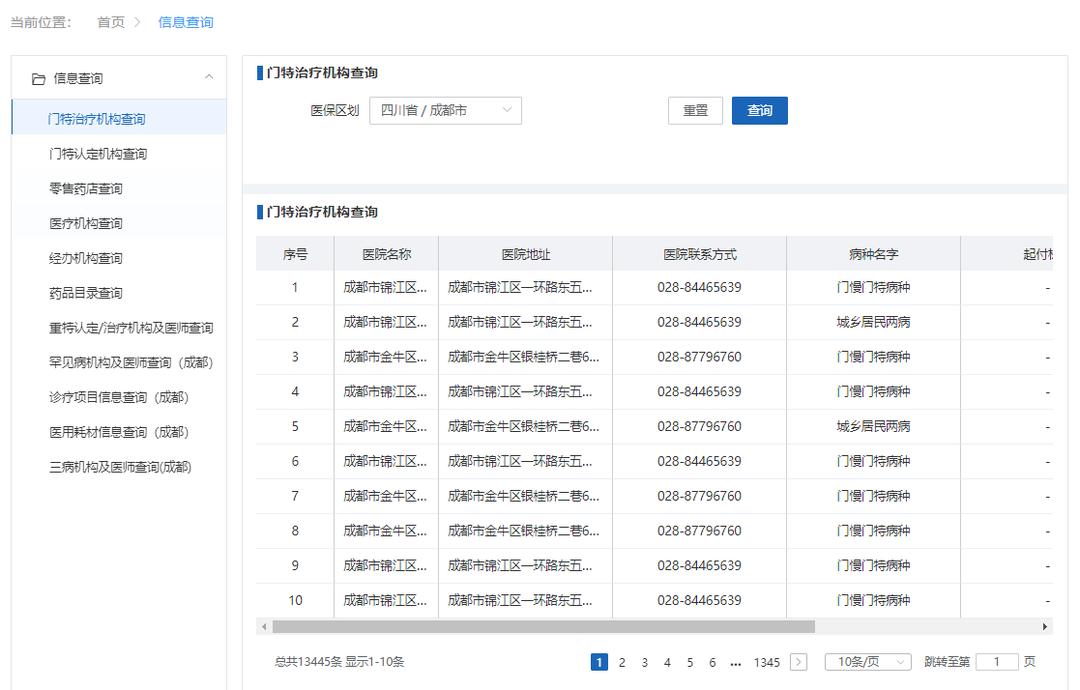Click the 重置 reset button

point(695,111)
